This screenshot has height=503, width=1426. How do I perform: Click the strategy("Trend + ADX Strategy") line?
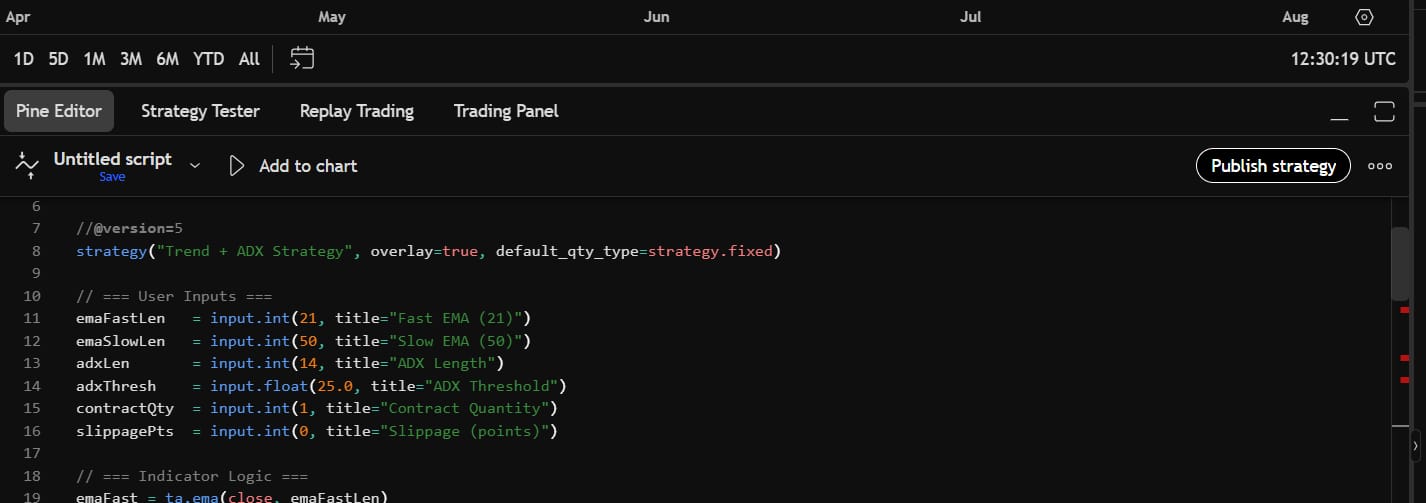(428, 251)
